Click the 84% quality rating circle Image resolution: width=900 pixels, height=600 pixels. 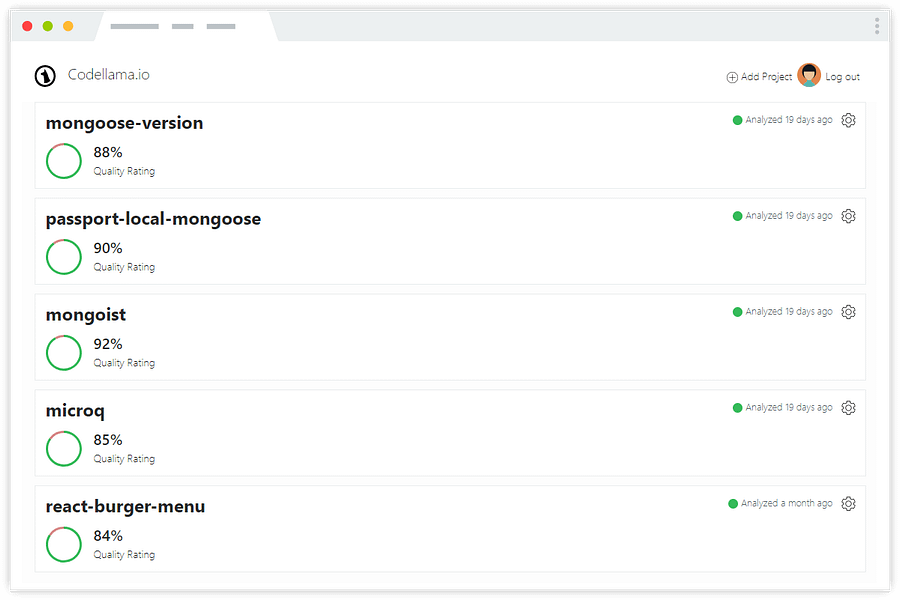(x=64, y=545)
